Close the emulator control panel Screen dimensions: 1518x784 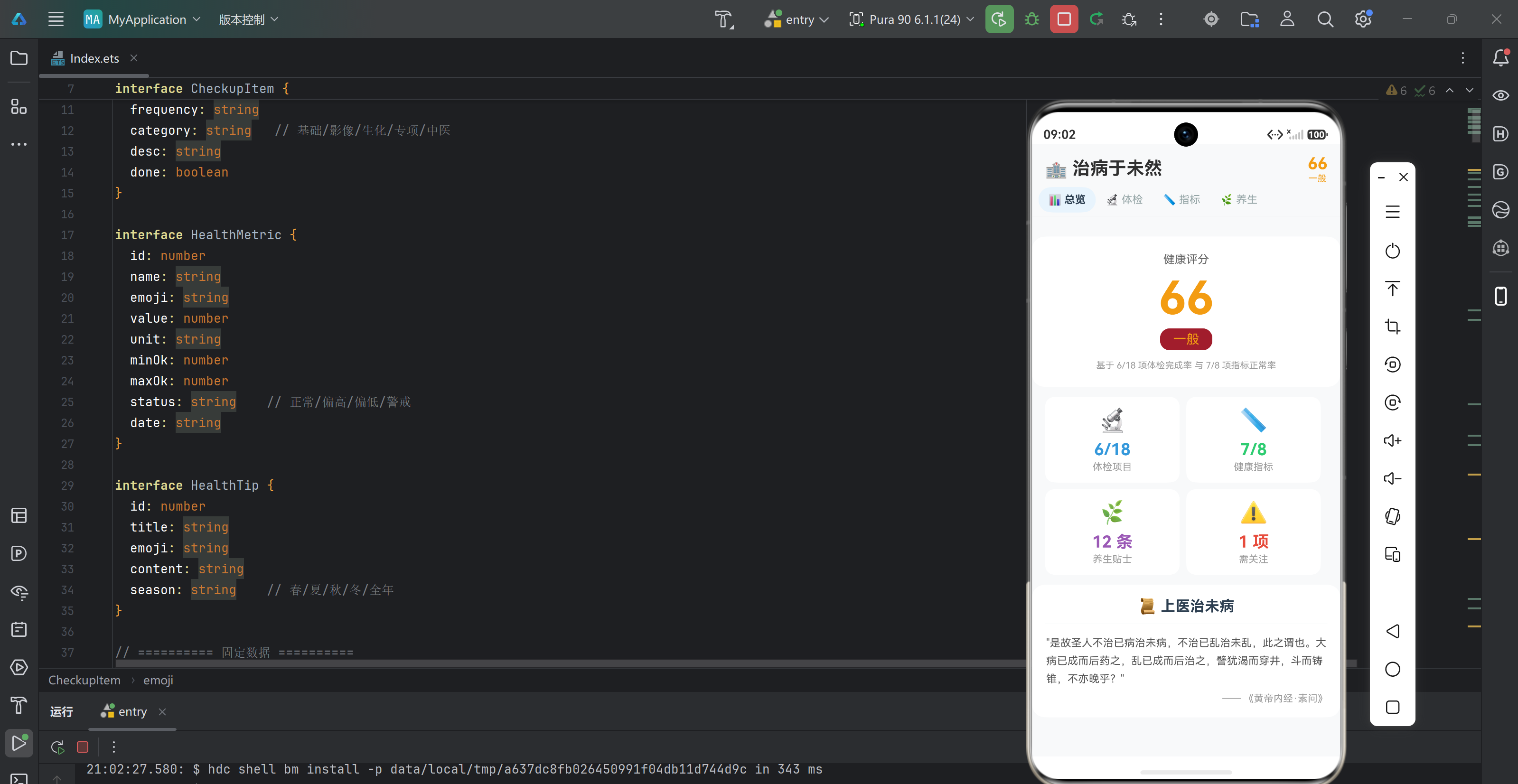[1403, 177]
